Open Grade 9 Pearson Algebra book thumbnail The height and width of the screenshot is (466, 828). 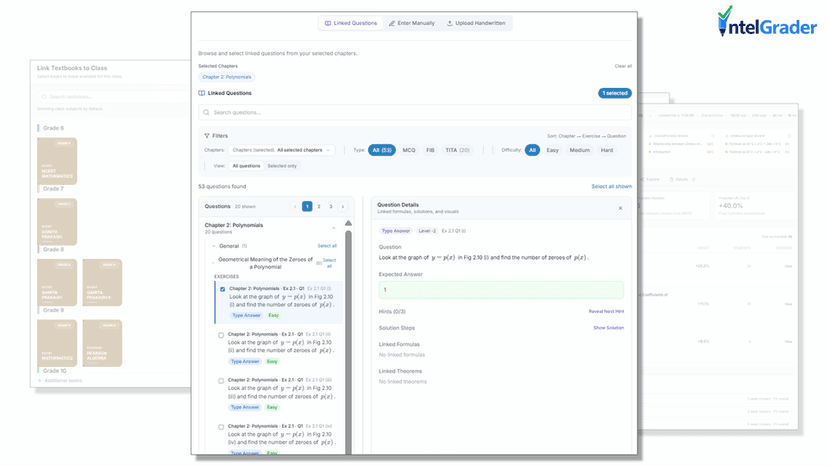(102, 343)
